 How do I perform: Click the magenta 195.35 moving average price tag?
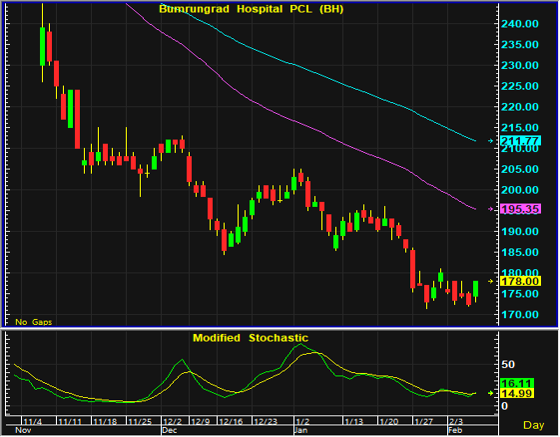pos(521,209)
